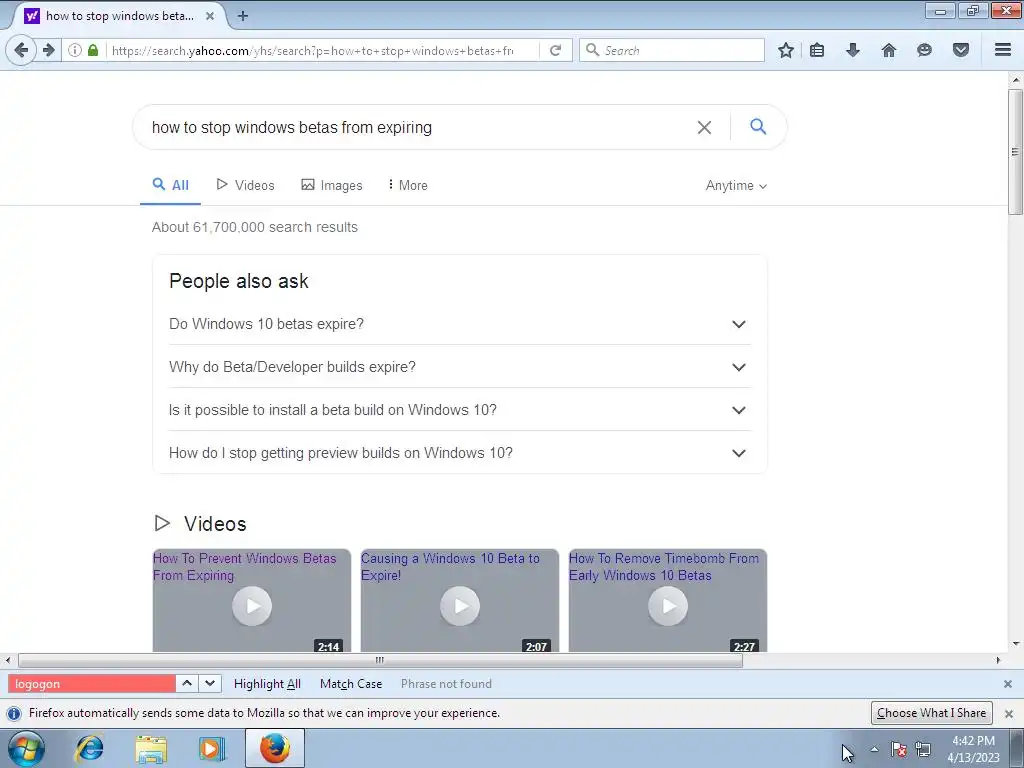
Task: Click the Videos section heading
Action: 215,524
